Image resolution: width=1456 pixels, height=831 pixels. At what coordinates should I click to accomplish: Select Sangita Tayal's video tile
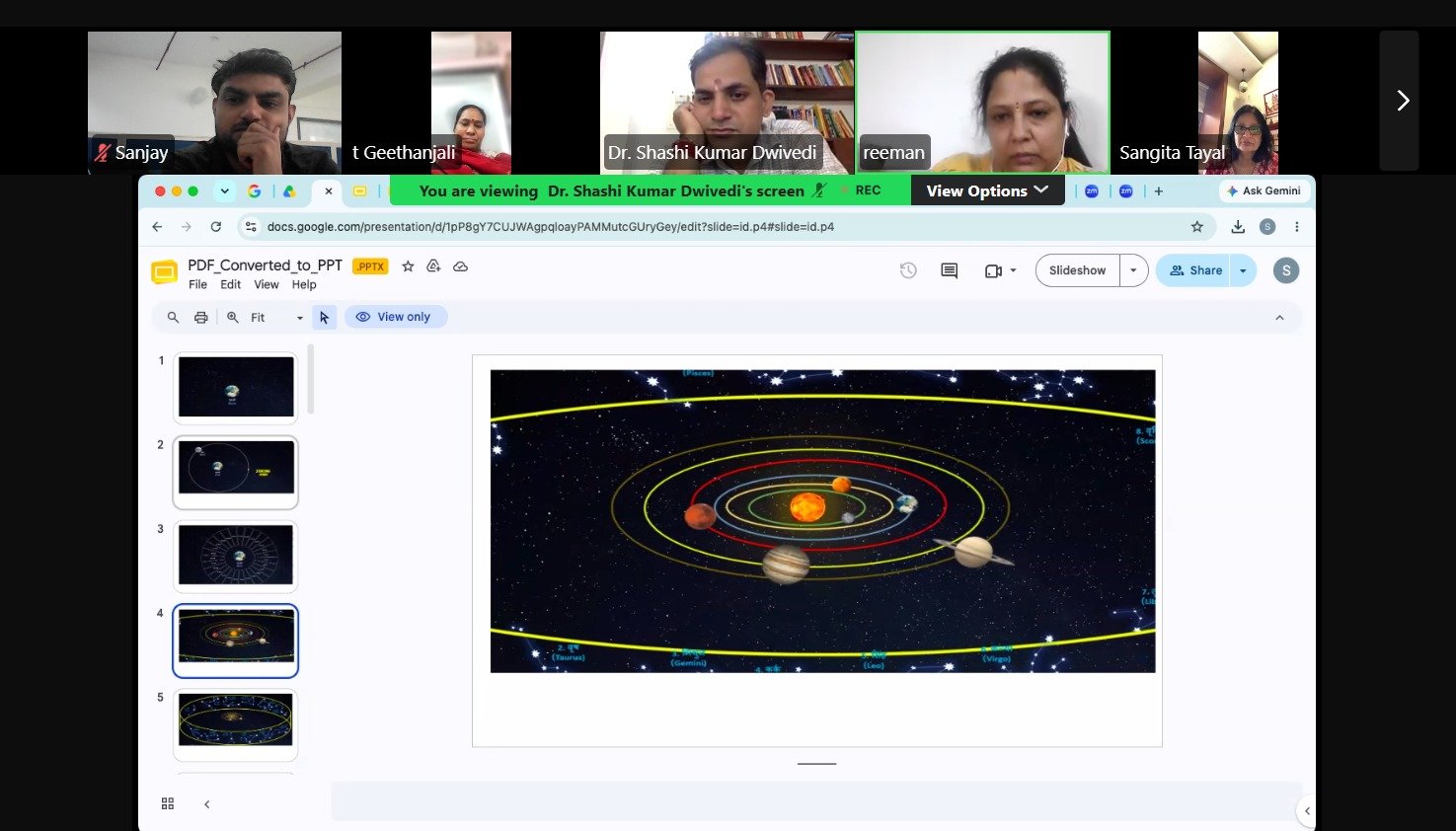click(1238, 103)
